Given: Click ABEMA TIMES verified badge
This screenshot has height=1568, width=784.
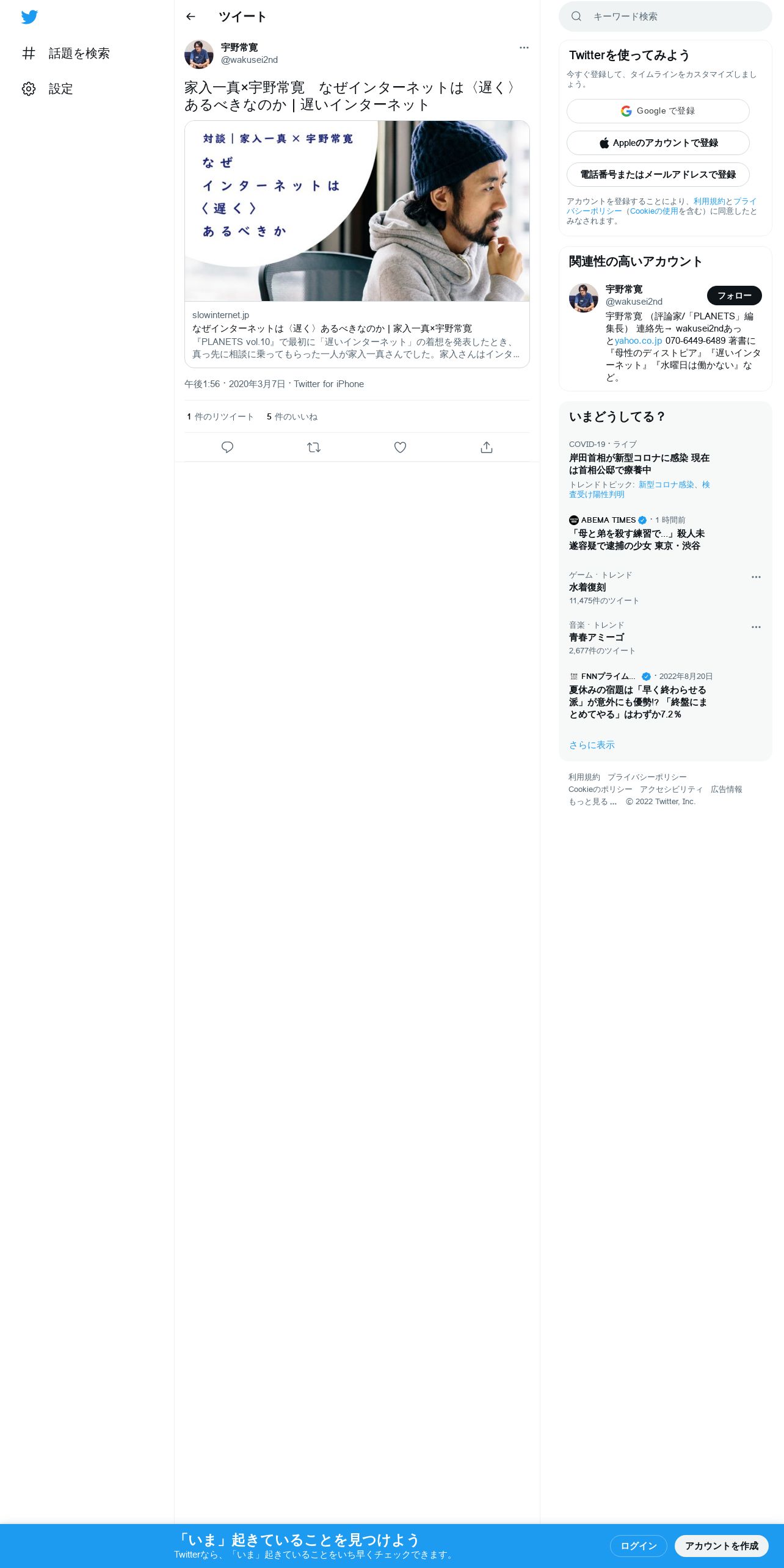Looking at the screenshot, I should point(642,520).
